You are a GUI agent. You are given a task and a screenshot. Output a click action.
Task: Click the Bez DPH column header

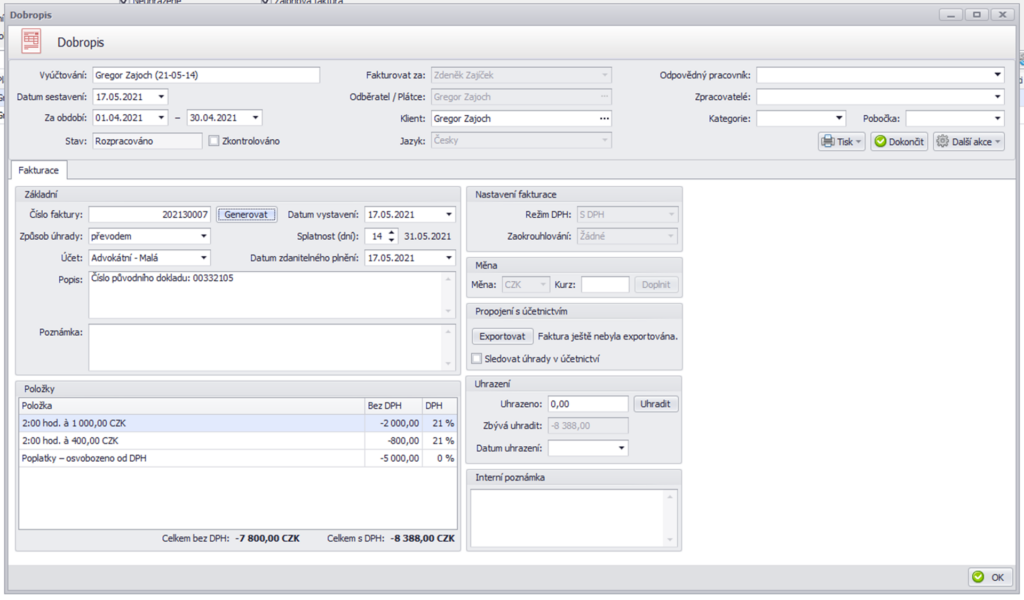[393, 405]
